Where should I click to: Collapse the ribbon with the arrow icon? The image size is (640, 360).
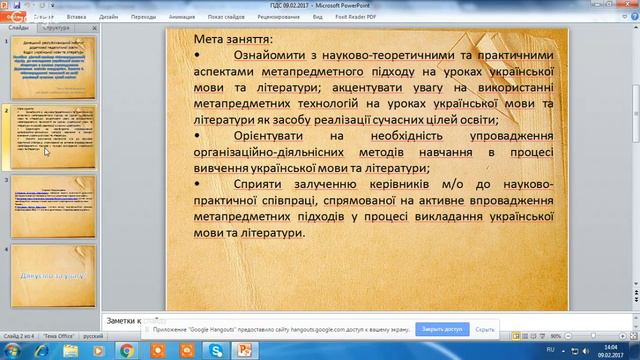[625, 17]
